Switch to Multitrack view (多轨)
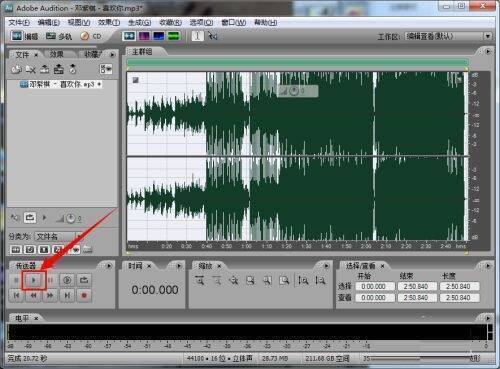This screenshot has height=369, width=500. click(59, 36)
